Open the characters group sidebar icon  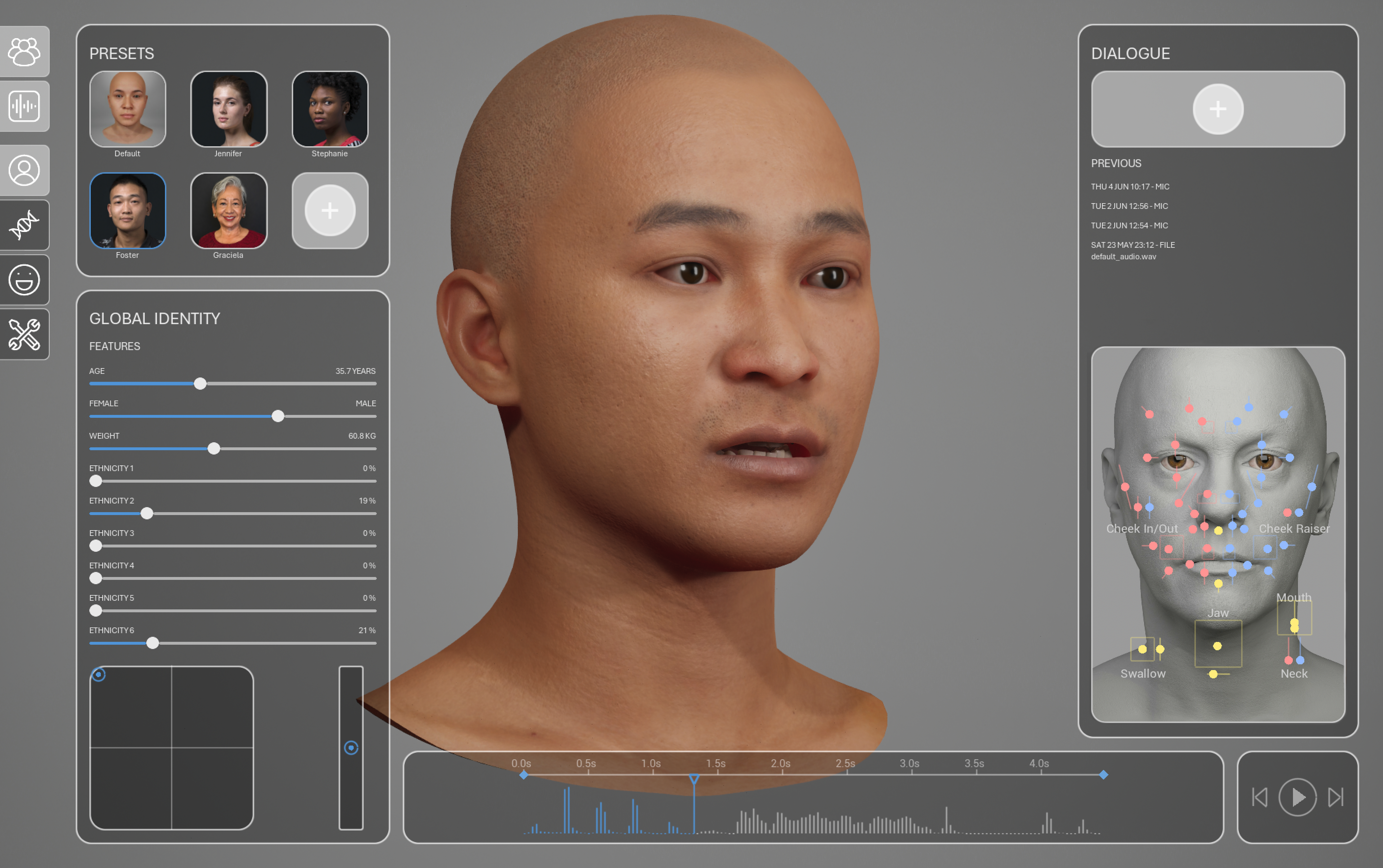click(24, 52)
